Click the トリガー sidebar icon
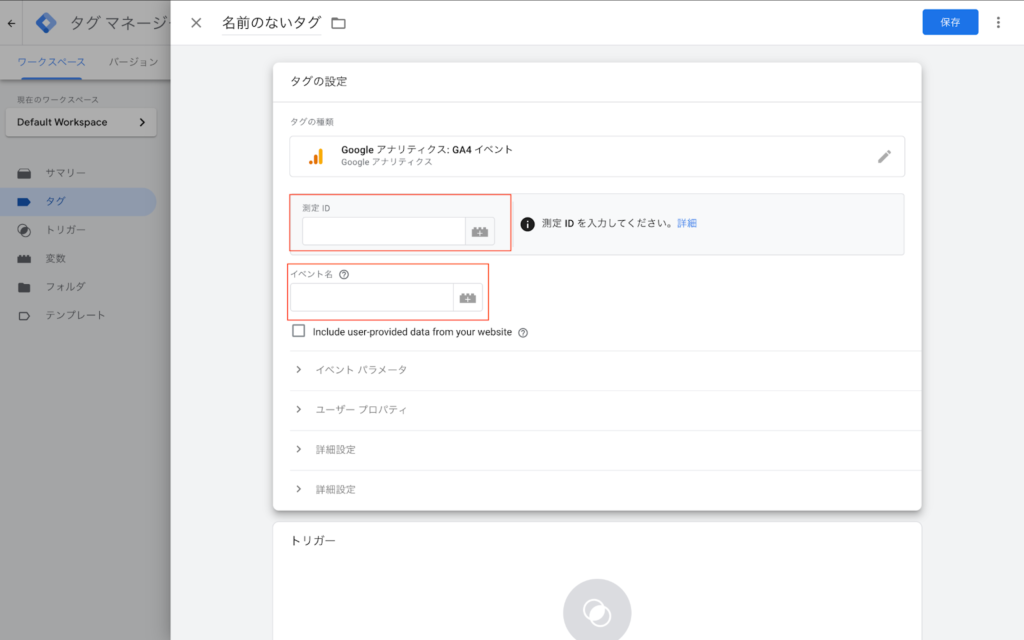Viewport: 1024px width, 640px height. coord(24,230)
